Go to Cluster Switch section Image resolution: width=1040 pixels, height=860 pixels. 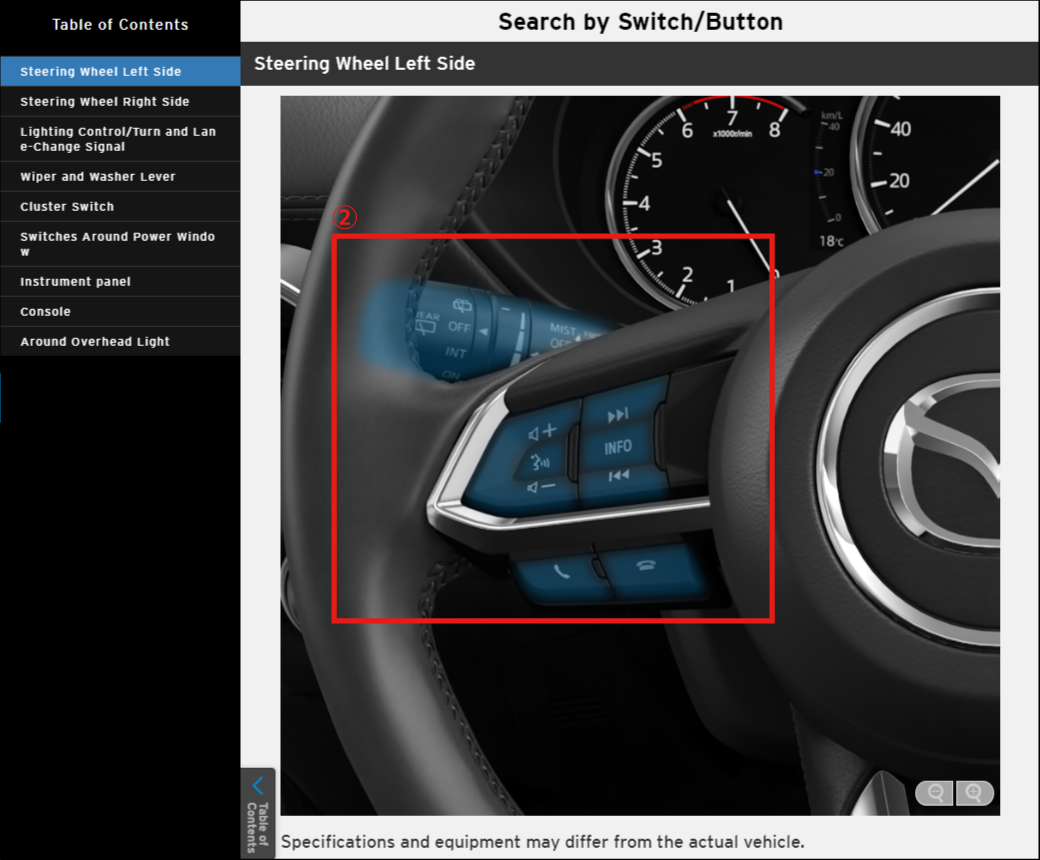[x=67, y=206]
